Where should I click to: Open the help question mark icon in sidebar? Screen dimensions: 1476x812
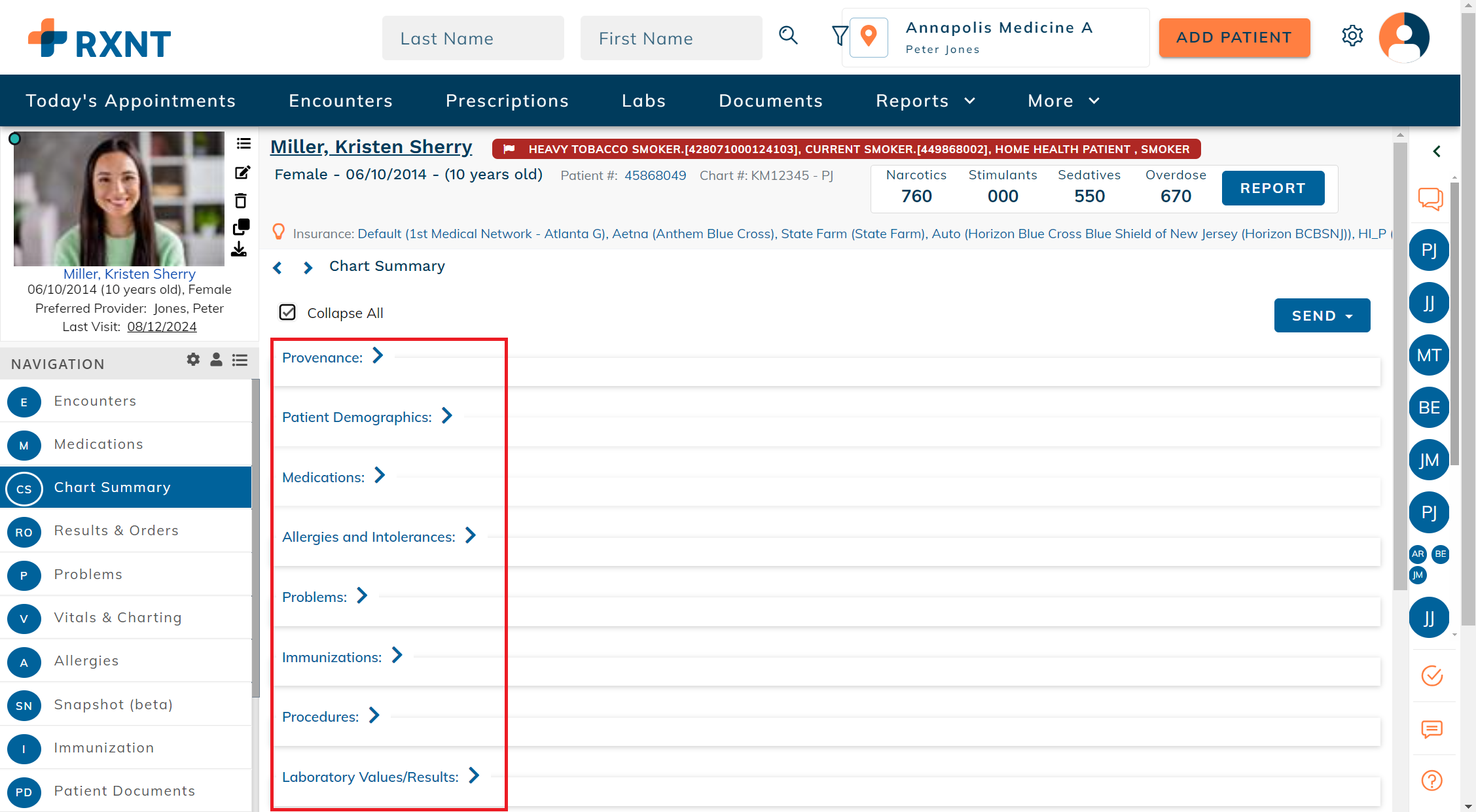point(1431,781)
